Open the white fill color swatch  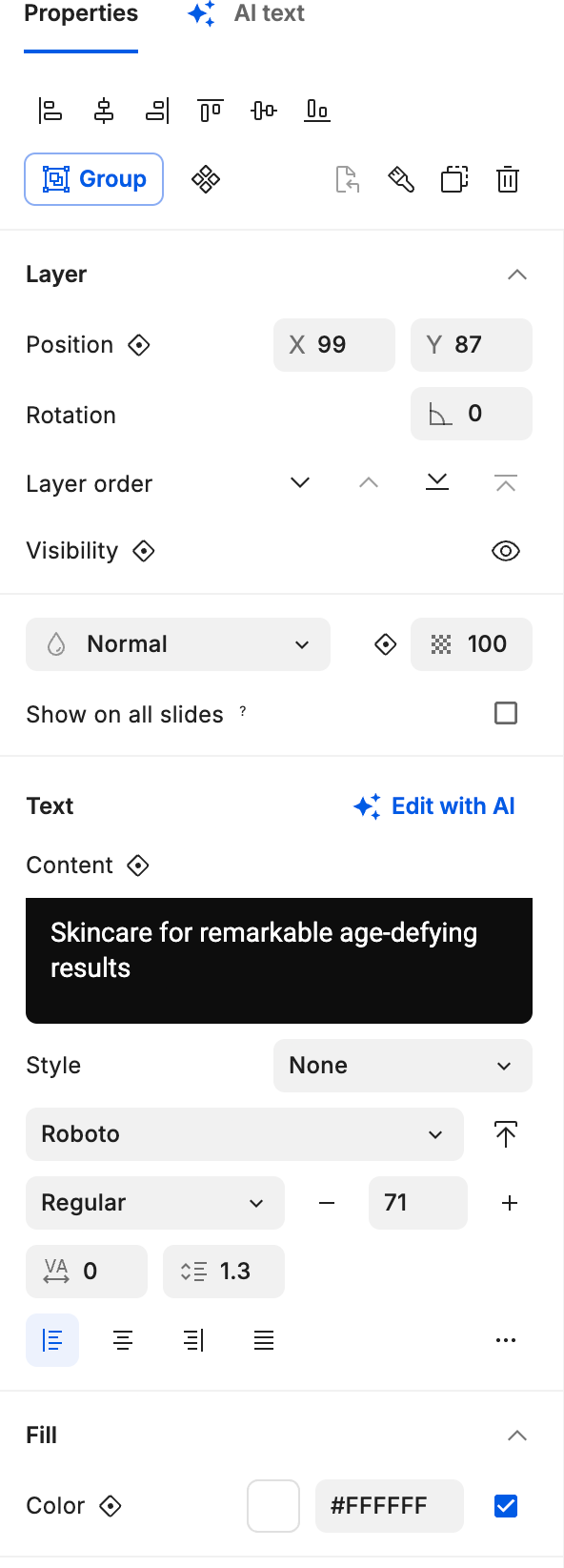point(273,1505)
